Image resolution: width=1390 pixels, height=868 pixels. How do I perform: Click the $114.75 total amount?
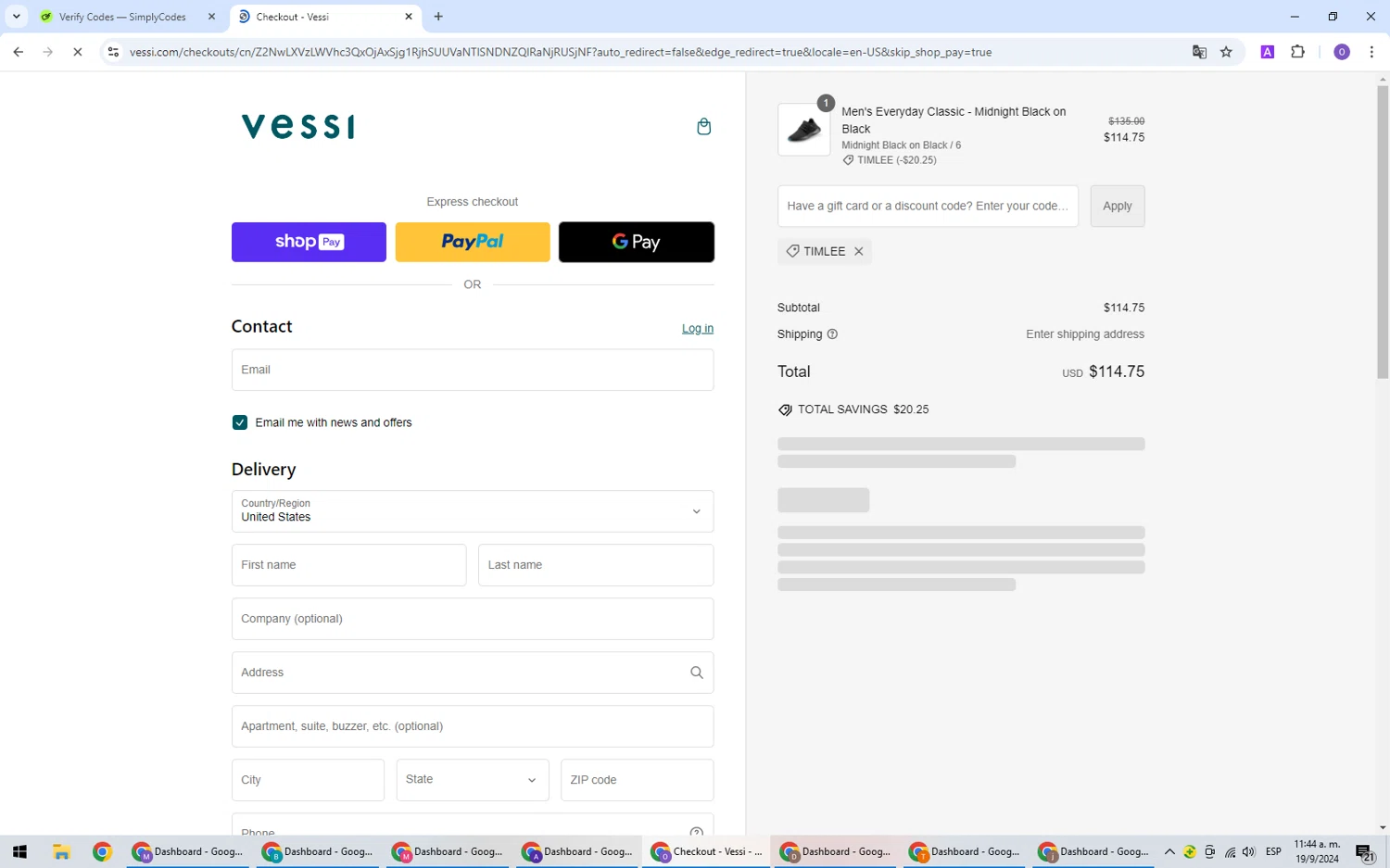(x=1117, y=371)
